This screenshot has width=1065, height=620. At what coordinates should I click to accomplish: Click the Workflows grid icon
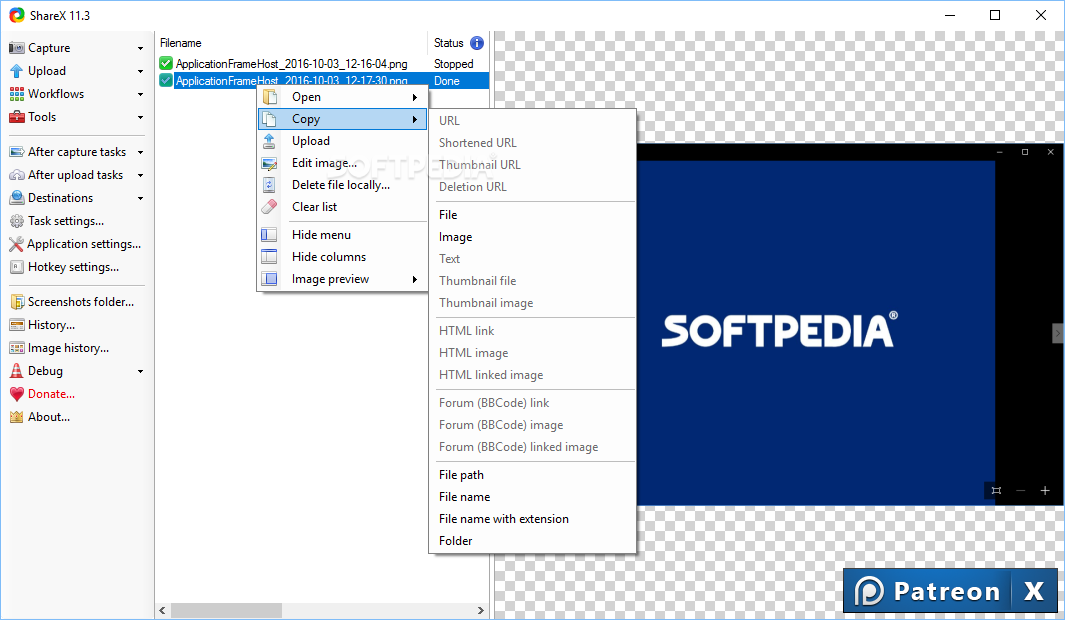pos(16,94)
